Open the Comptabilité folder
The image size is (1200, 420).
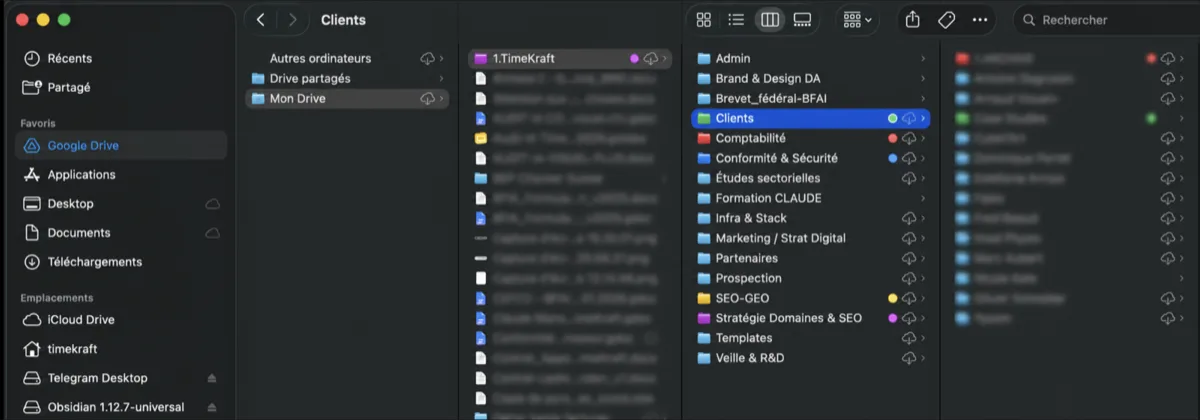[x=811, y=138]
